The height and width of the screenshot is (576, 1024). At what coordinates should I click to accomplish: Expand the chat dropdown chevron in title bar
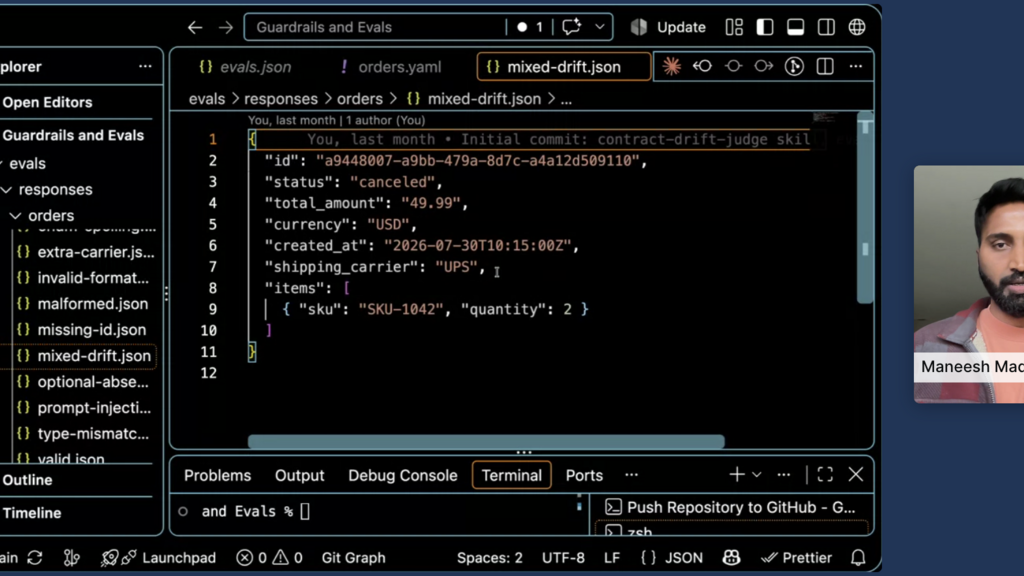click(x=600, y=27)
